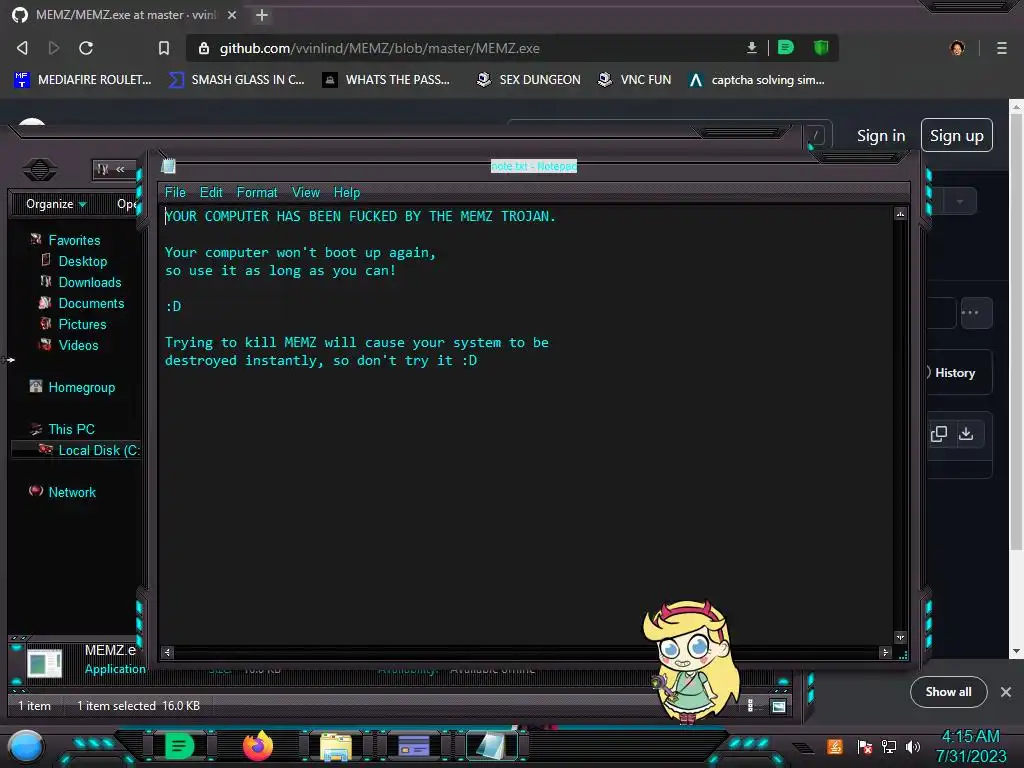Select Documents in Explorer sidebar

[x=91, y=303]
